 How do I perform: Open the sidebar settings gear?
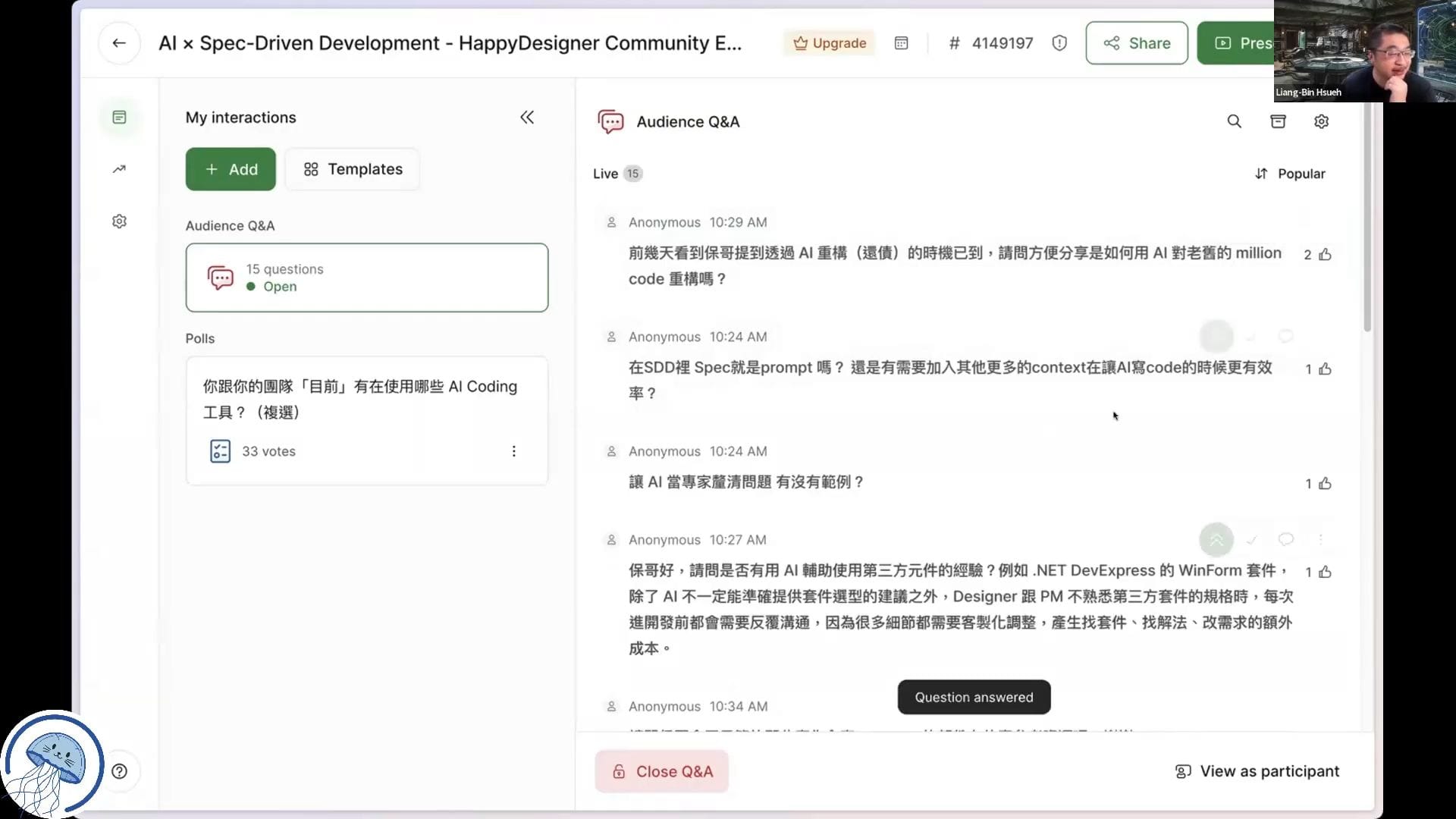119,221
